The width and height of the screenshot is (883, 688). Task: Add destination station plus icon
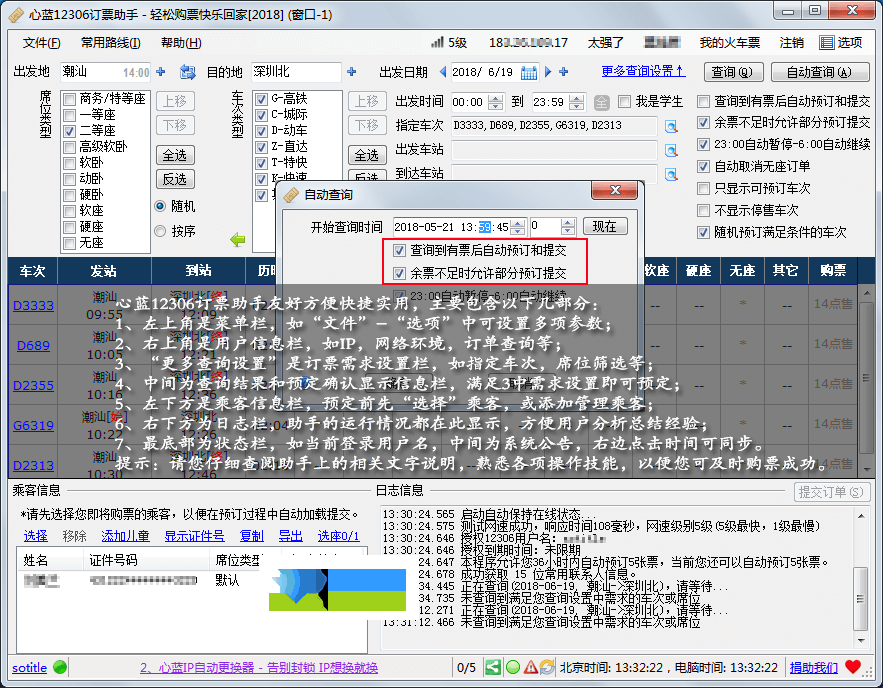pyautogui.click(x=352, y=72)
